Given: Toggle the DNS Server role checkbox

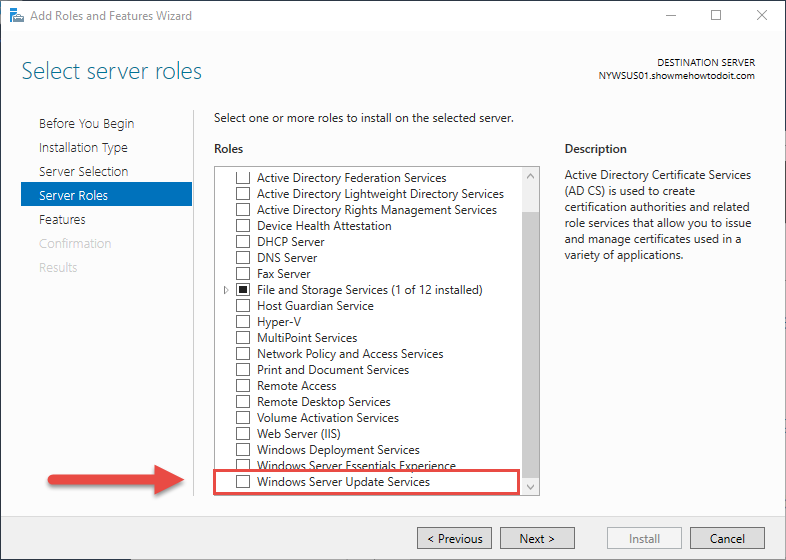Looking at the screenshot, I should click(243, 258).
